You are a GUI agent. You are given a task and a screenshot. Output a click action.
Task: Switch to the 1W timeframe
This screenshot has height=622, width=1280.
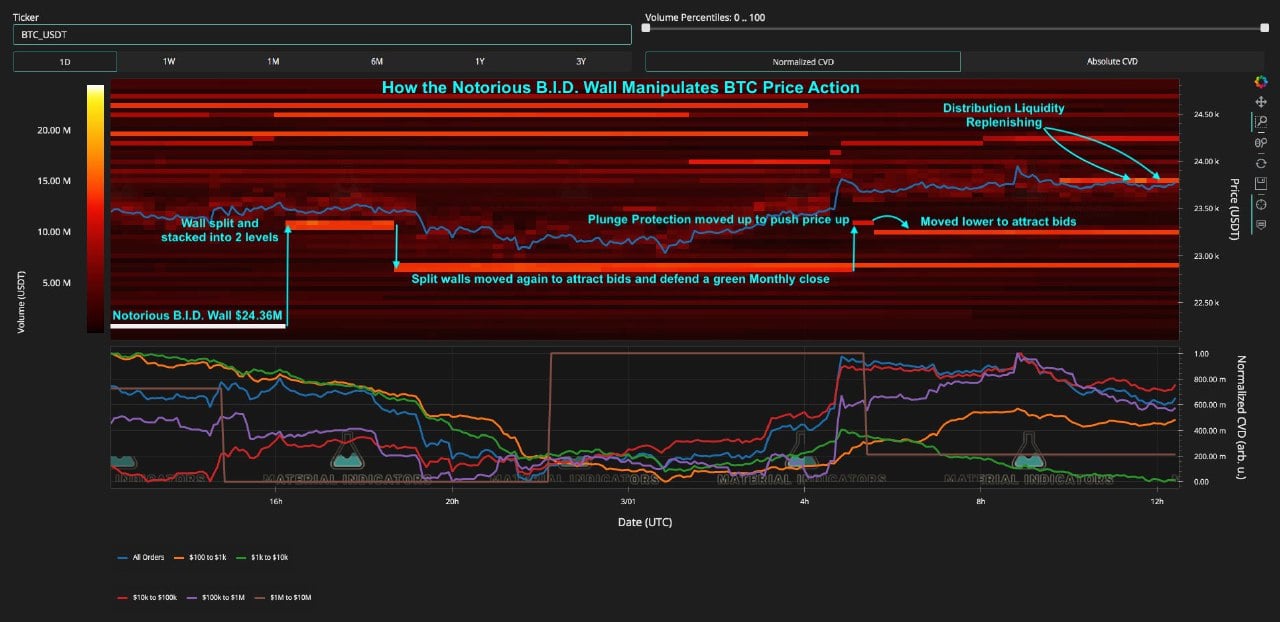pyautogui.click(x=169, y=62)
